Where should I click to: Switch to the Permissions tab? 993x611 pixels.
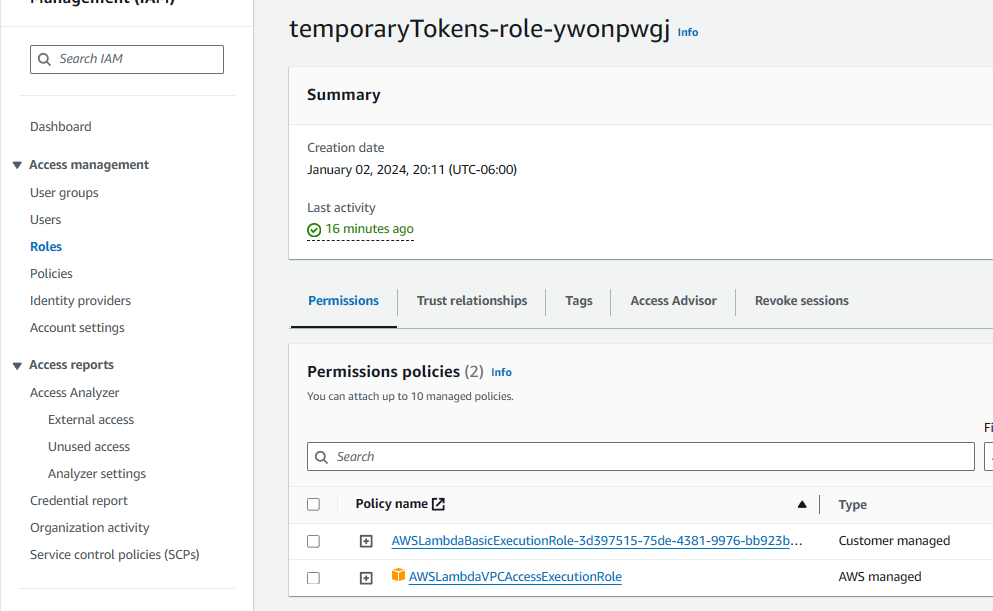343,301
